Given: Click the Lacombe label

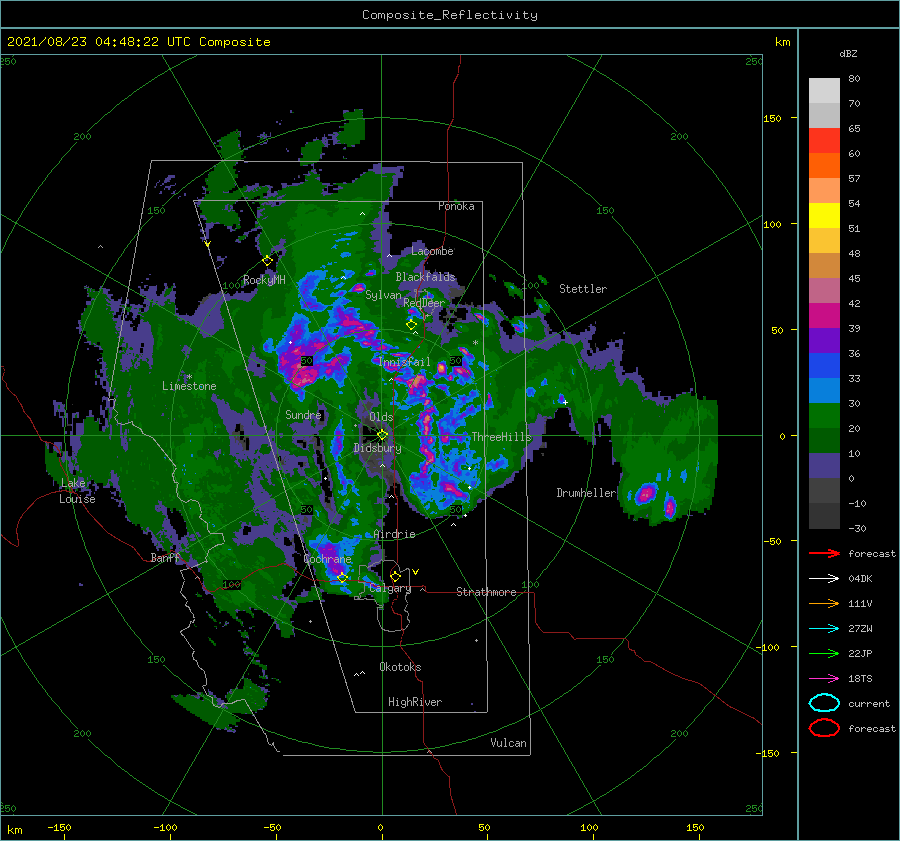Looking at the screenshot, I should tap(432, 251).
